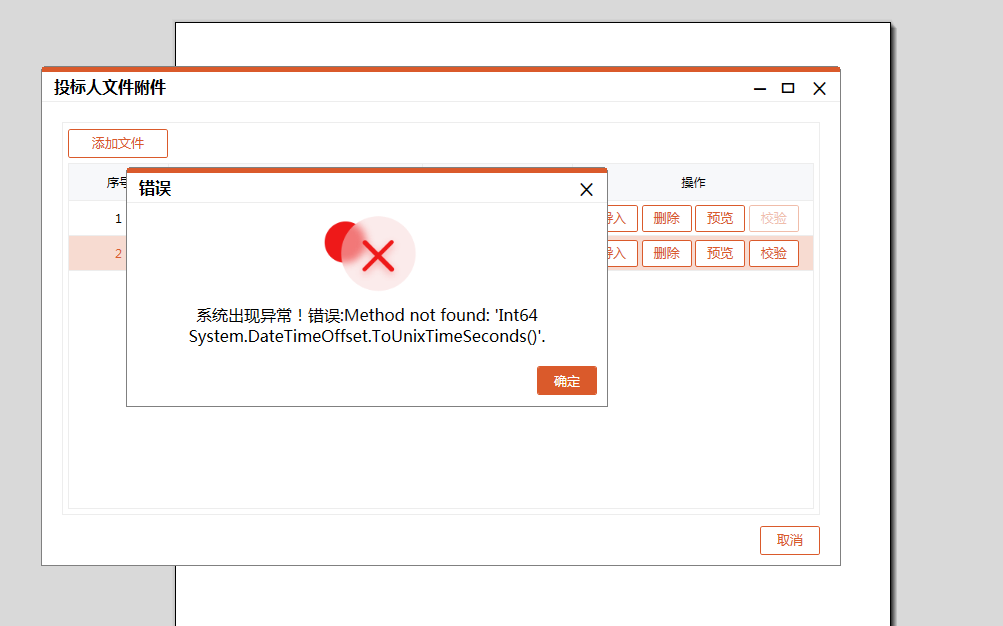1003x626 pixels.
Task: Select row 1 by its sequence number
Action: tap(118, 218)
